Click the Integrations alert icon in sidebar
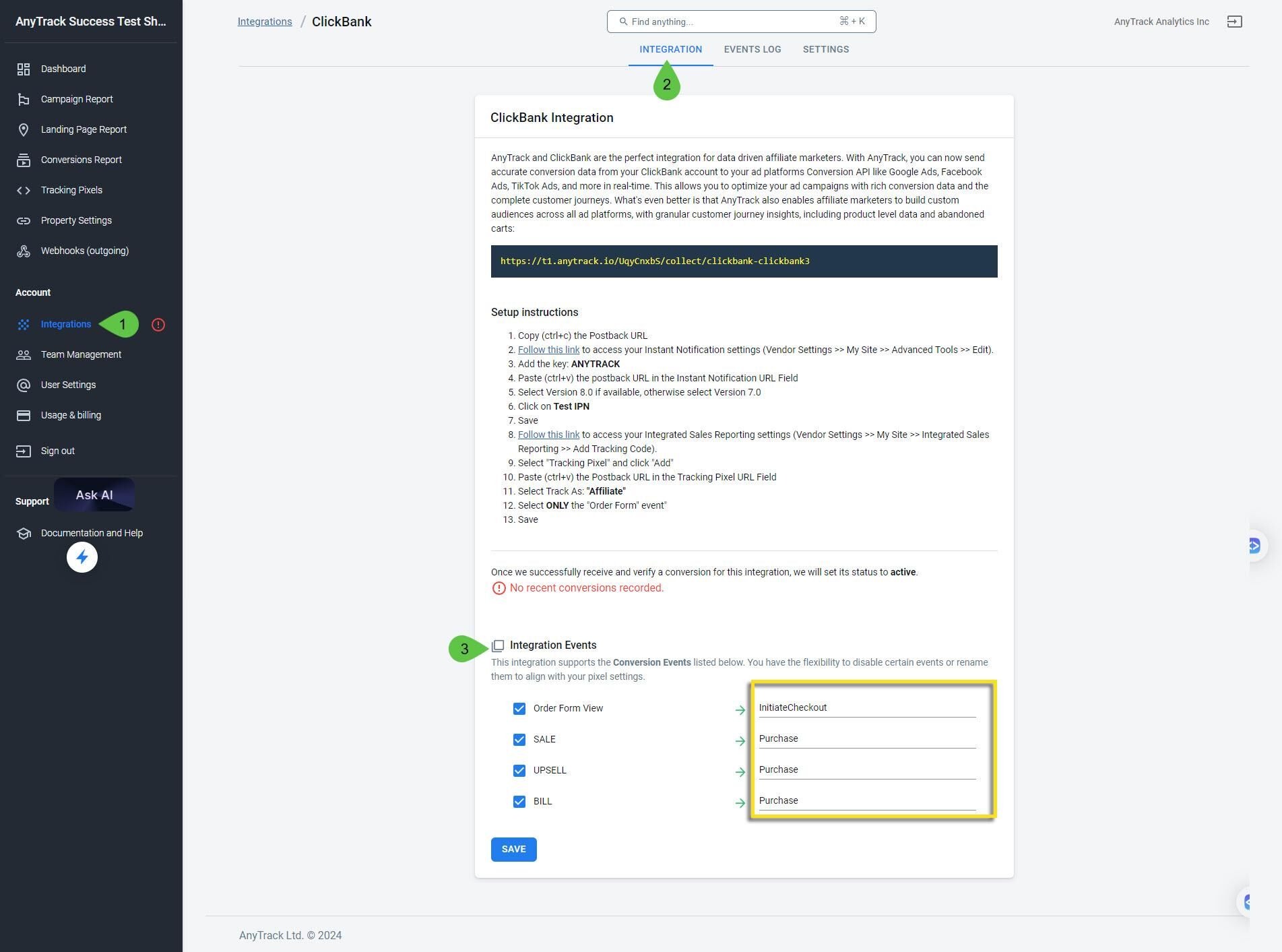The height and width of the screenshot is (952, 1282). (x=158, y=324)
